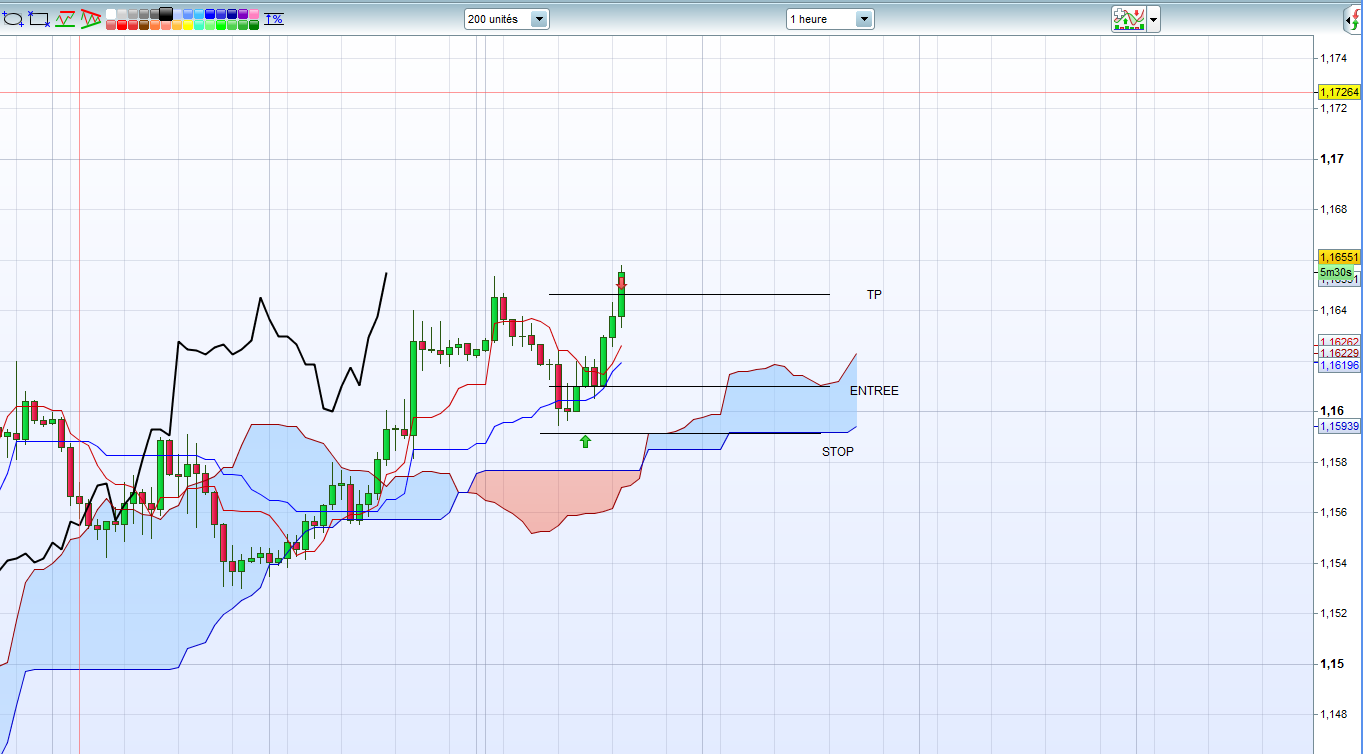Pick the yellow color swatch
Viewport: 1363px width, 754px height.
pyautogui.click(x=188, y=25)
